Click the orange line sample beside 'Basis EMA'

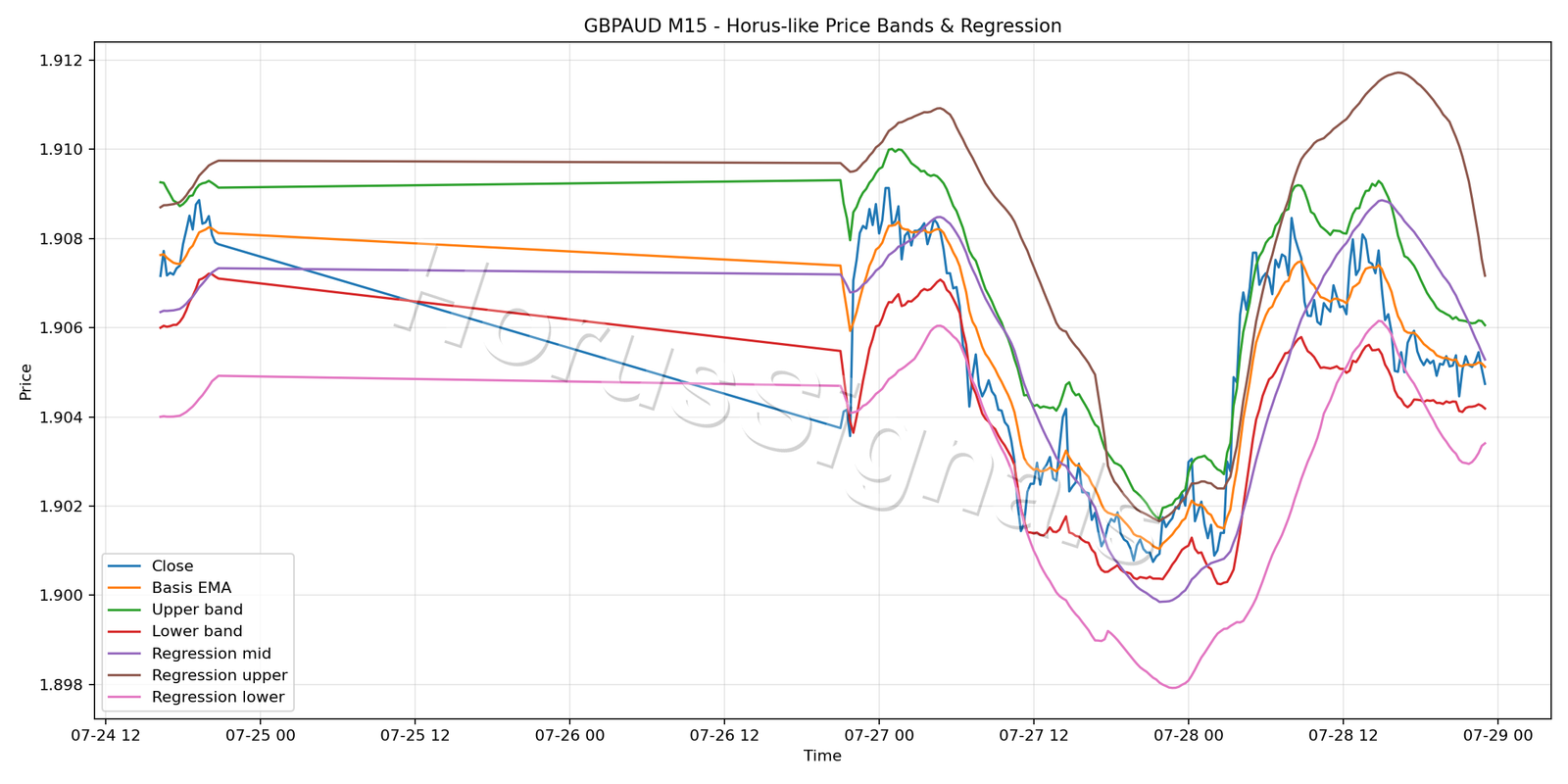(124, 588)
